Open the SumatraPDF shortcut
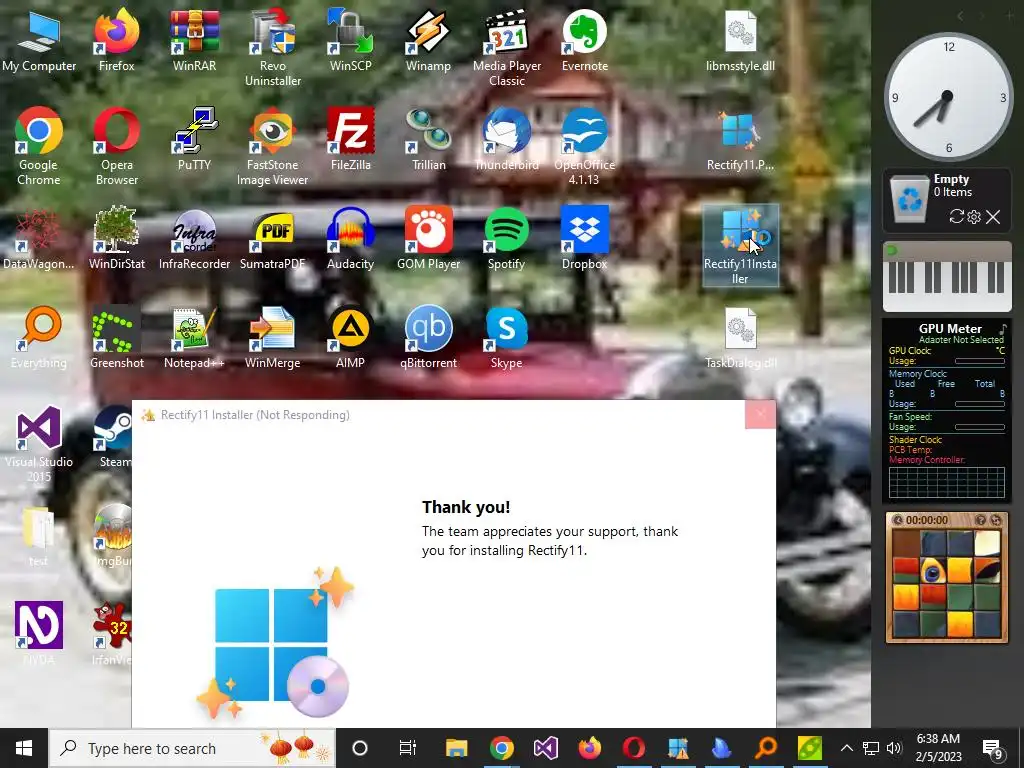1024x768 pixels. tap(272, 240)
